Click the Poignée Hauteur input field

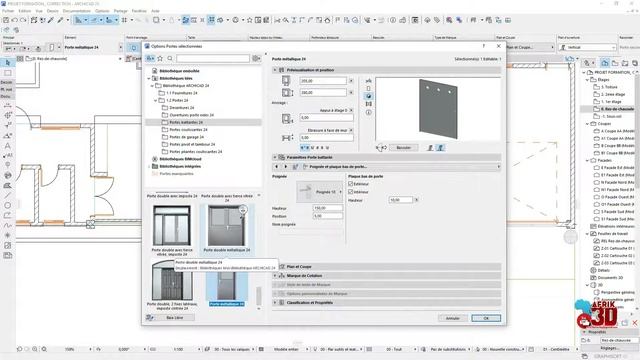tap(328, 208)
